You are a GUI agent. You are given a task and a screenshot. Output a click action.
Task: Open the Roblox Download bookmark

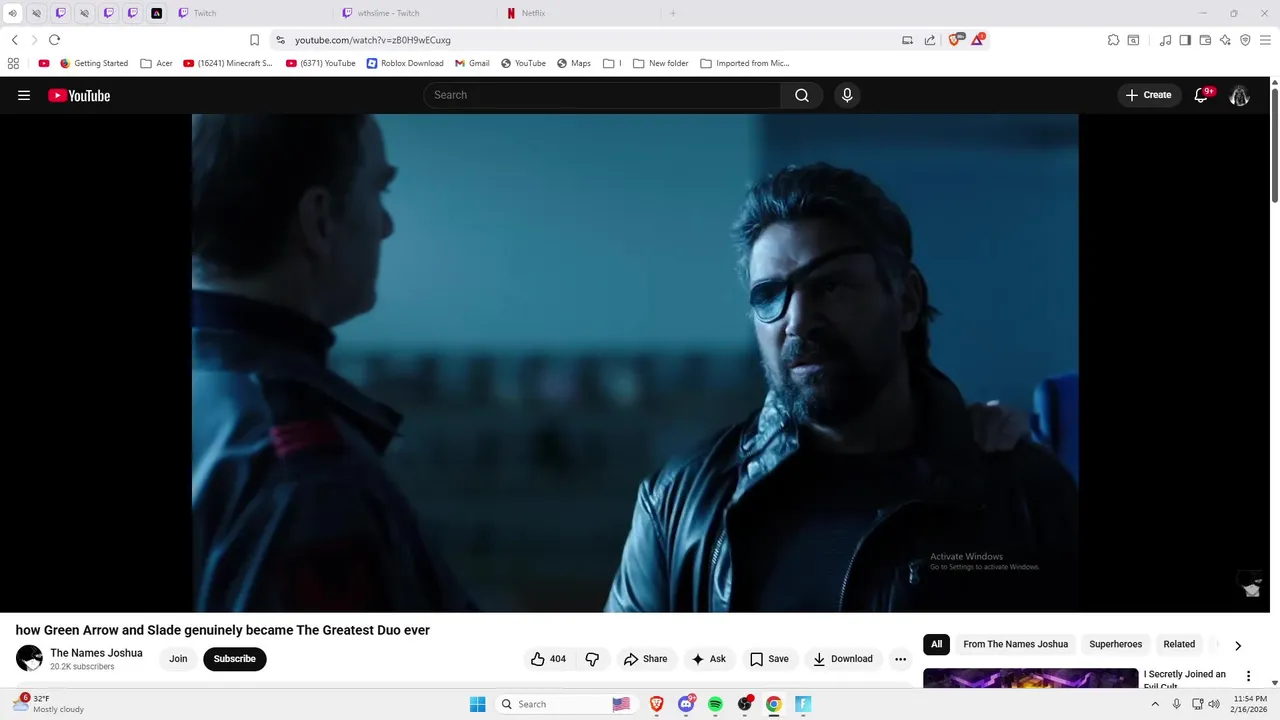[x=405, y=63]
